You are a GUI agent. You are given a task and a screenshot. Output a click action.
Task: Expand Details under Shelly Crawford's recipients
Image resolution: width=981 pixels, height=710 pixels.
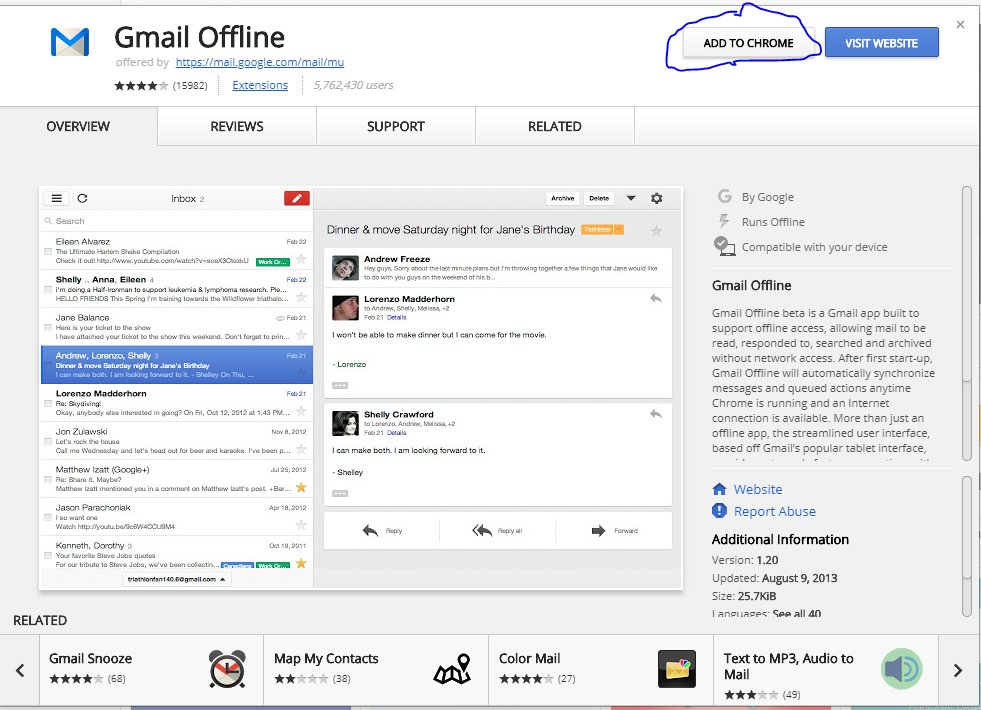397,432
